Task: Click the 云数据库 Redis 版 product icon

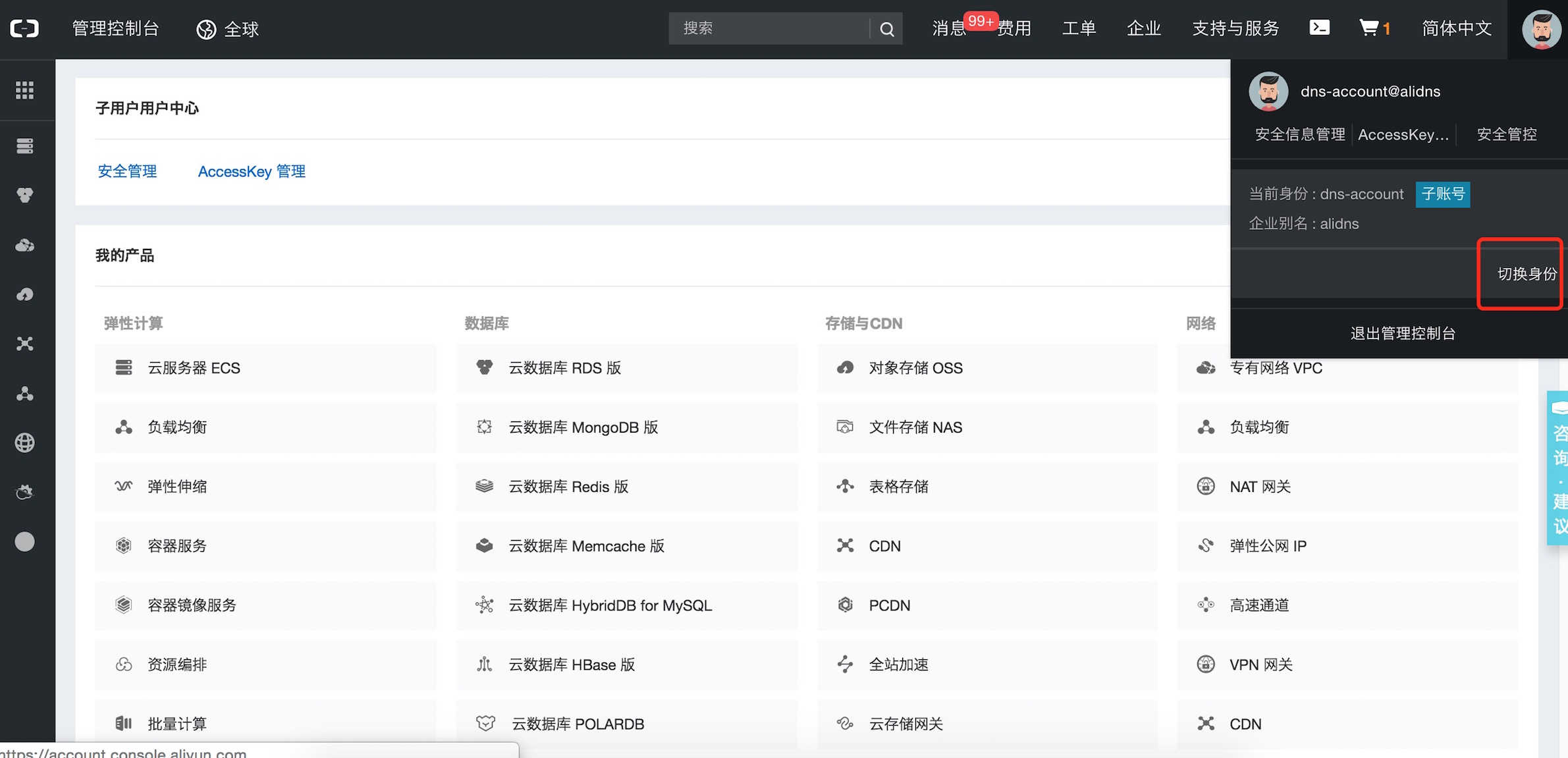Action: (485, 486)
